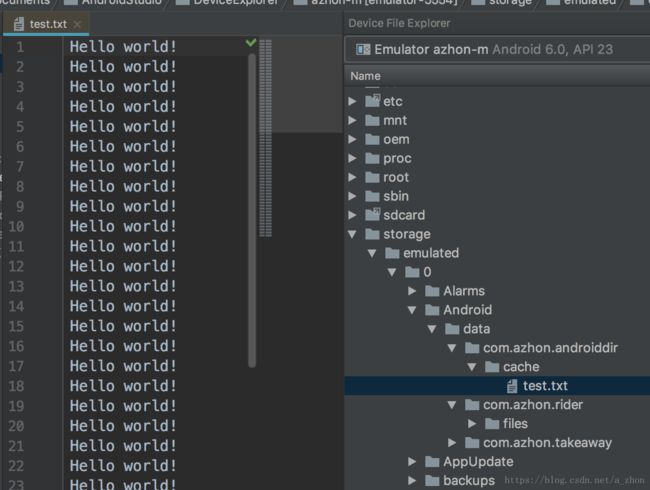Click the editor vertical scrollbar
This screenshot has width=650, height=490.
coord(252,209)
